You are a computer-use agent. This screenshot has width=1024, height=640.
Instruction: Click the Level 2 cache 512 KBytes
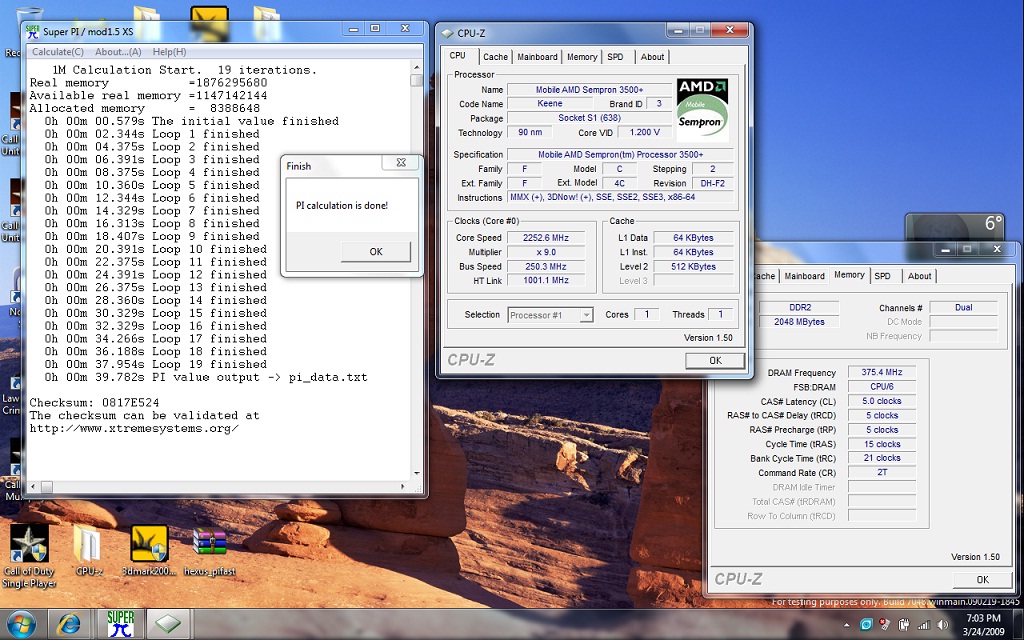click(693, 266)
